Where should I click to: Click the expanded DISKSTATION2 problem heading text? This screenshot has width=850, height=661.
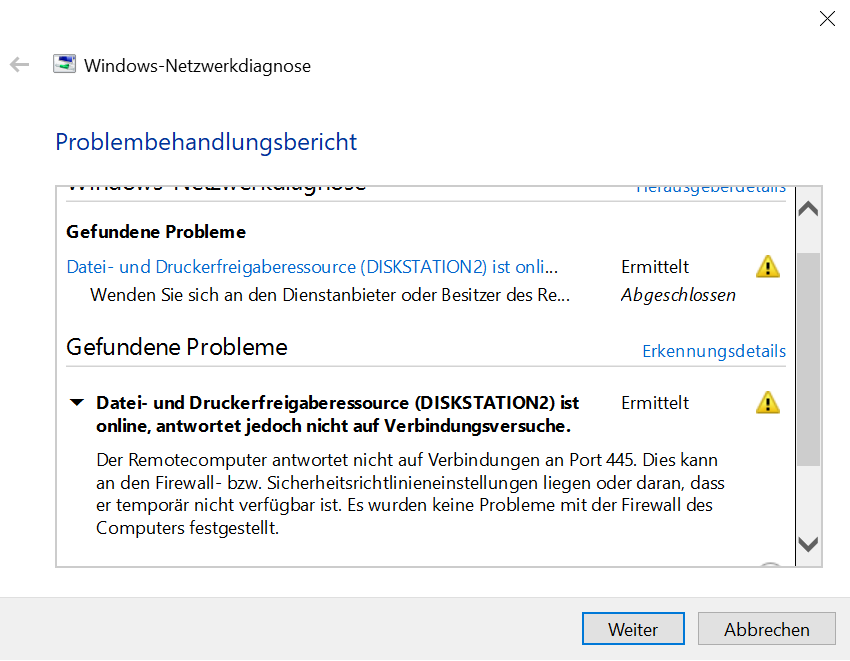click(x=337, y=414)
